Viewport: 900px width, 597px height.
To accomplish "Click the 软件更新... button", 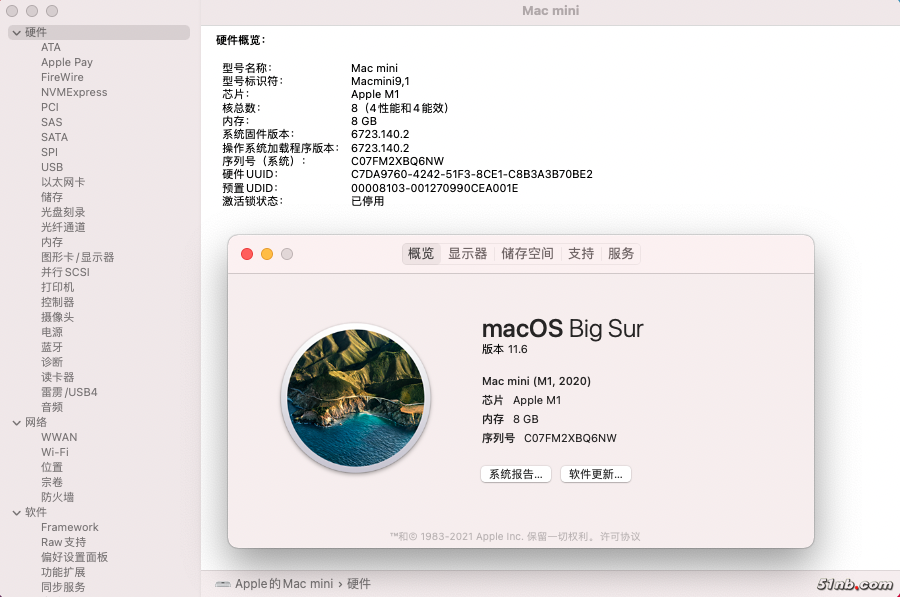I will click(596, 475).
